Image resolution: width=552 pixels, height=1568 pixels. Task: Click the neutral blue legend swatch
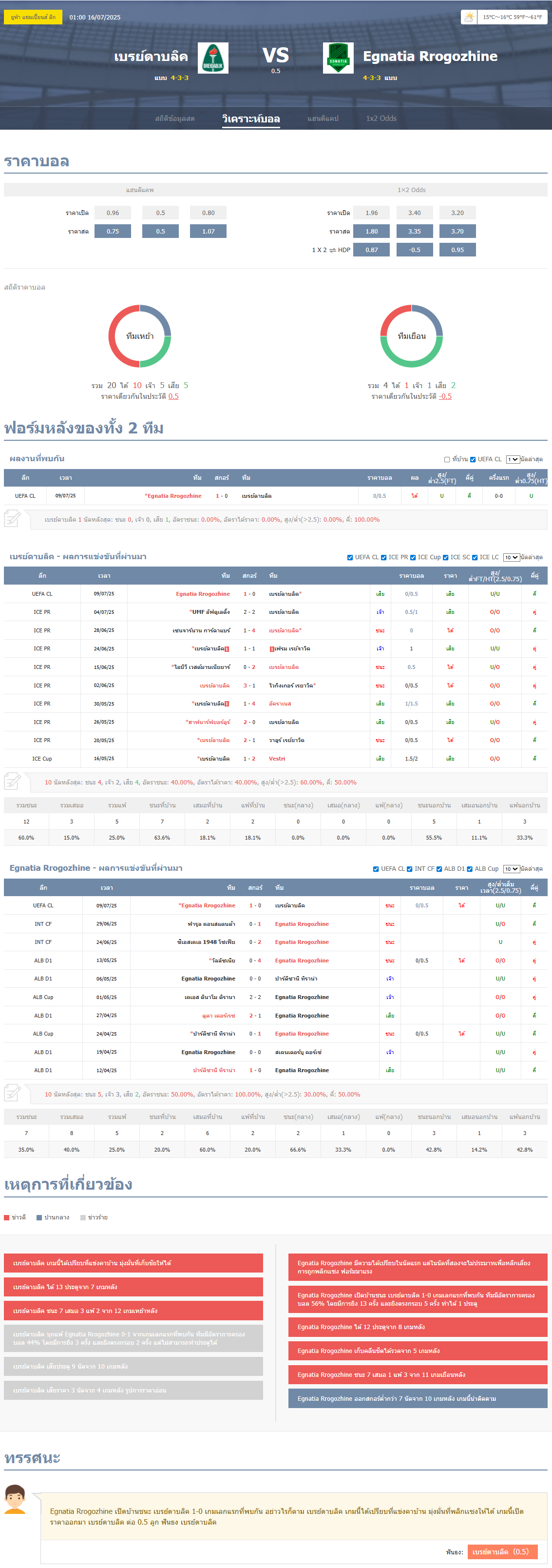click(x=39, y=1217)
